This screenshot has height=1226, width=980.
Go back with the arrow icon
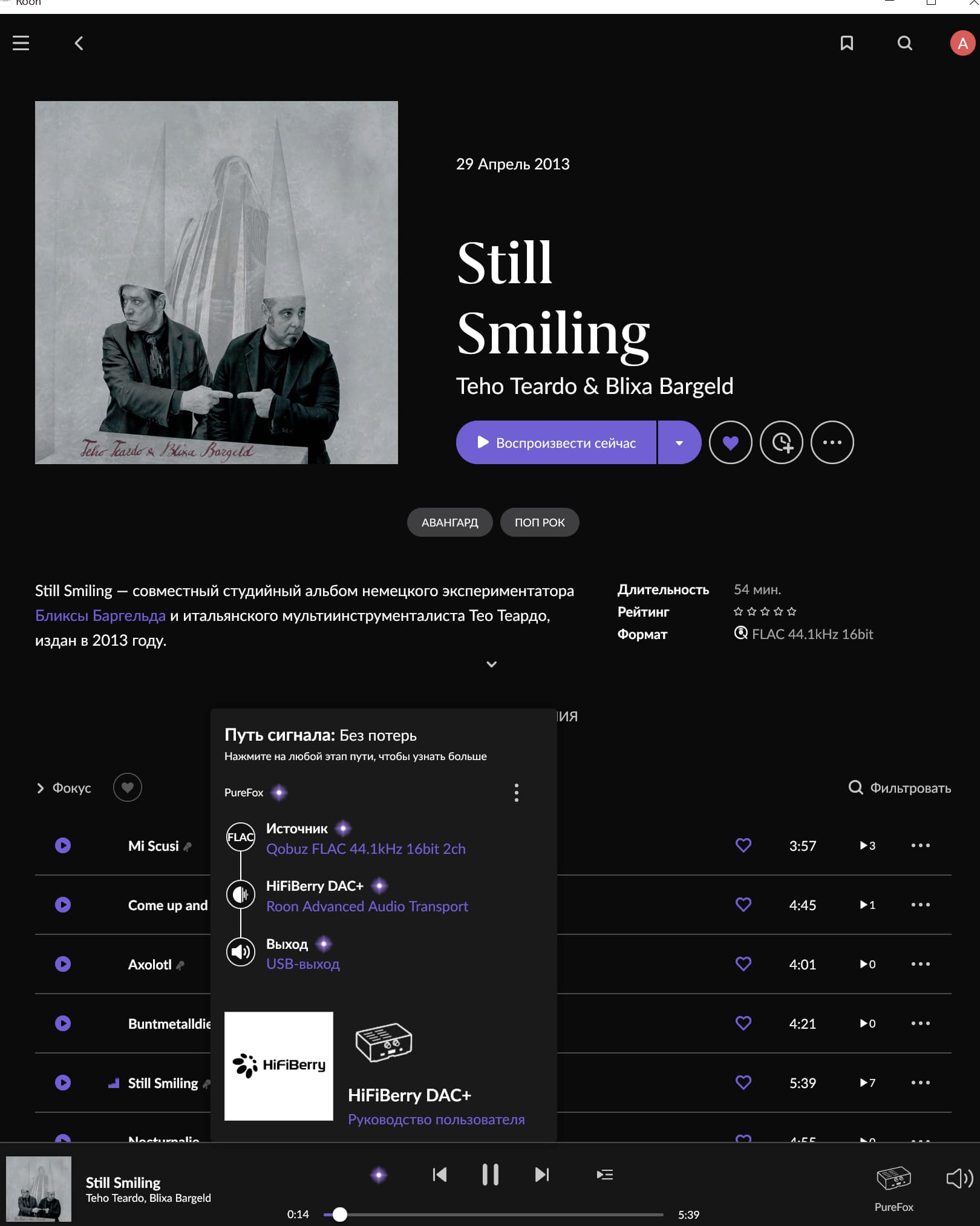tap(79, 43)
